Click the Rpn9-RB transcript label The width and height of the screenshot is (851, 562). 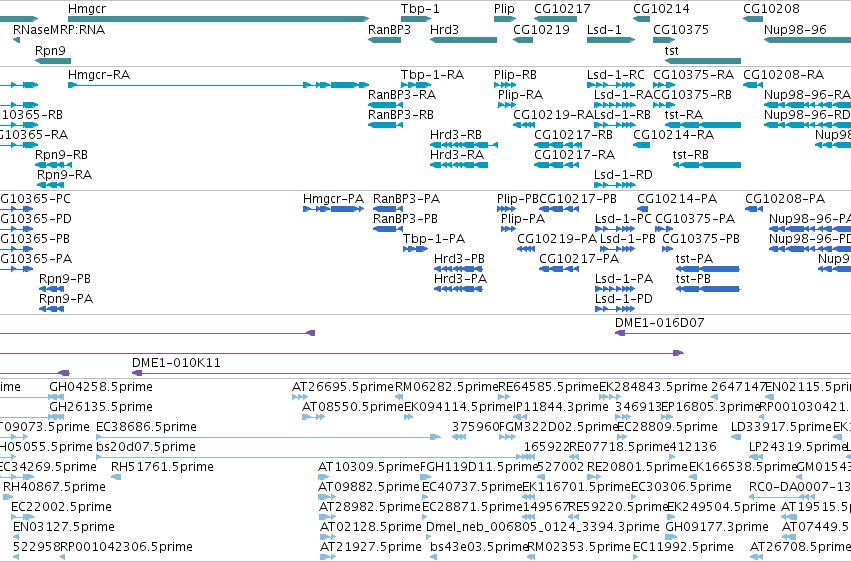pos(61,155)
